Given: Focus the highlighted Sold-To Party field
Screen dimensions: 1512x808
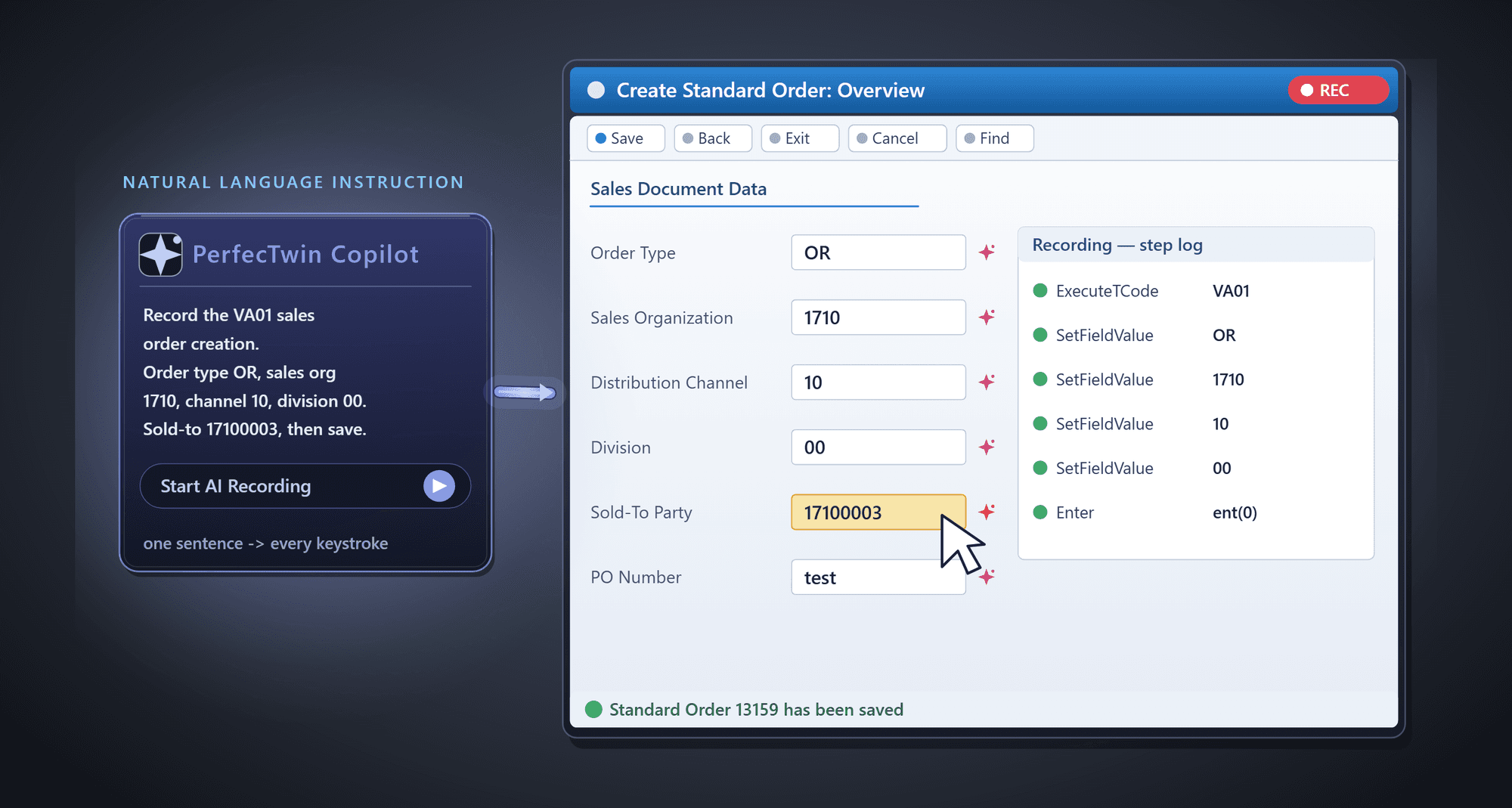Looking at the screenshot, I should pos(878,512).
